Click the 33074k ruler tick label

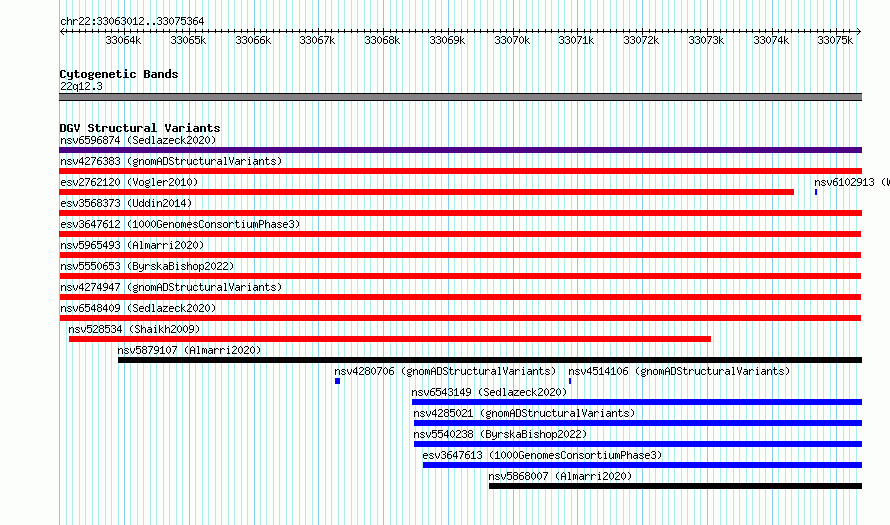coord(771,40)
